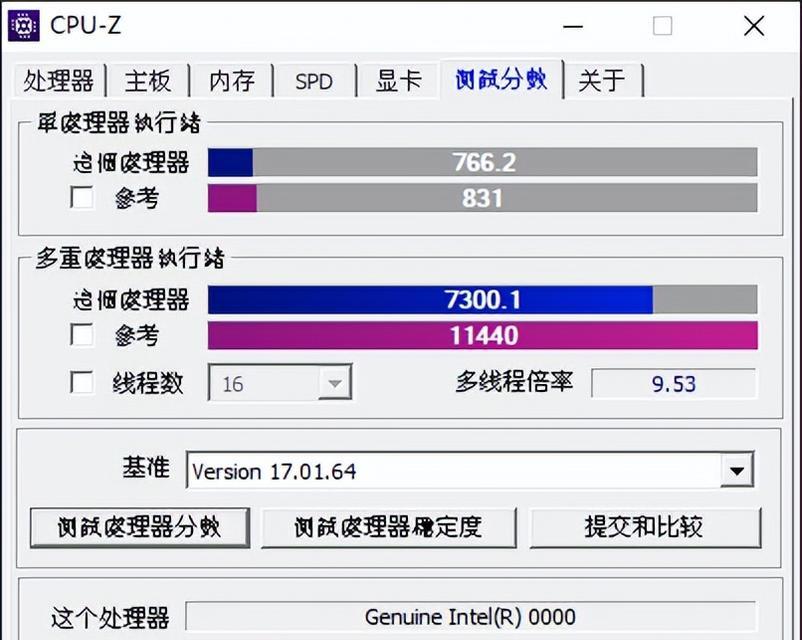
Task: Open the 主板 tab
Action: [x=148, y=81]
